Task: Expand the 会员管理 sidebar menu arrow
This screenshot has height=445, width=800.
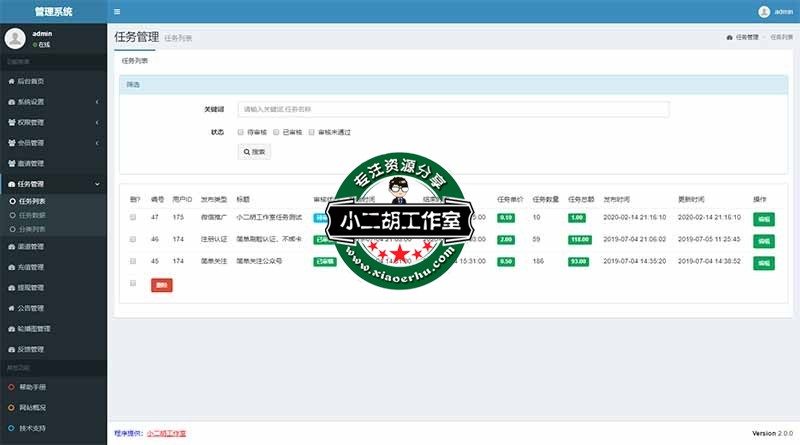Action: (x=97, y=143)
